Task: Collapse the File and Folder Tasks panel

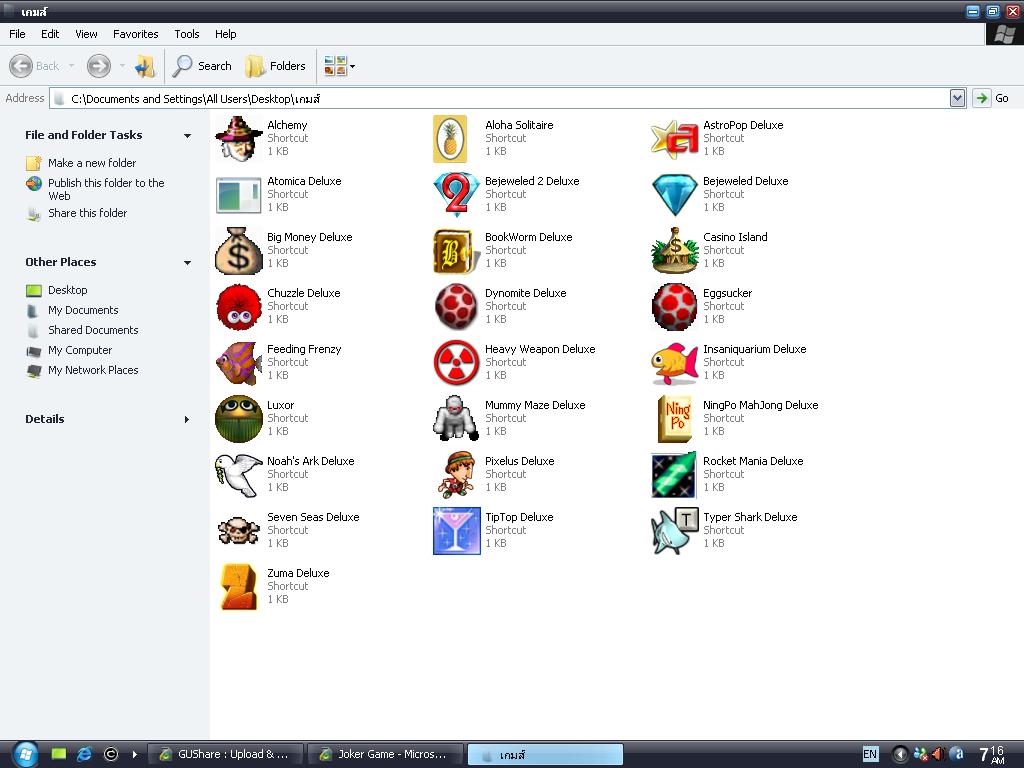Action: tap(187, 136)
